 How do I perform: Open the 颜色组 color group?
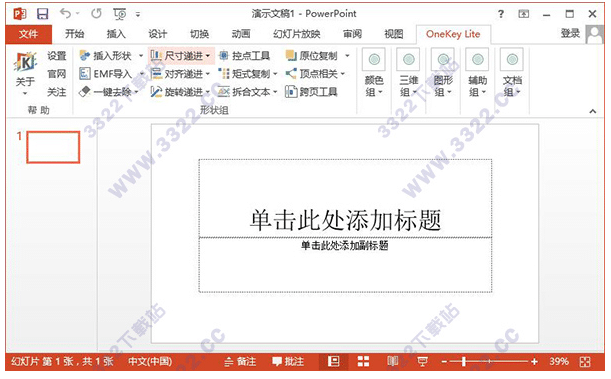[x=374, y=73]
